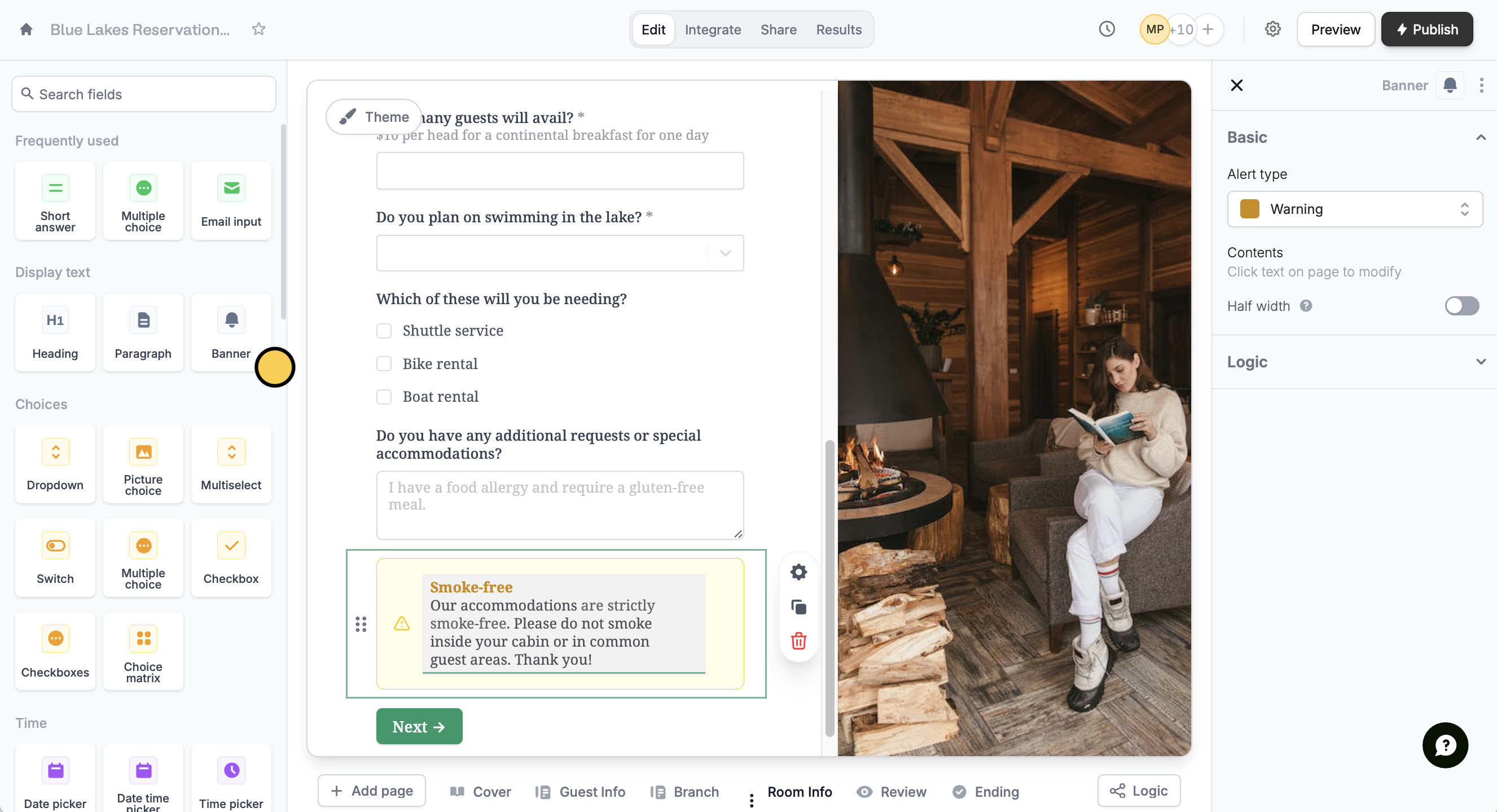The image size is (1497, 812).
Task: Click the home icon
Action: point(25,29)
